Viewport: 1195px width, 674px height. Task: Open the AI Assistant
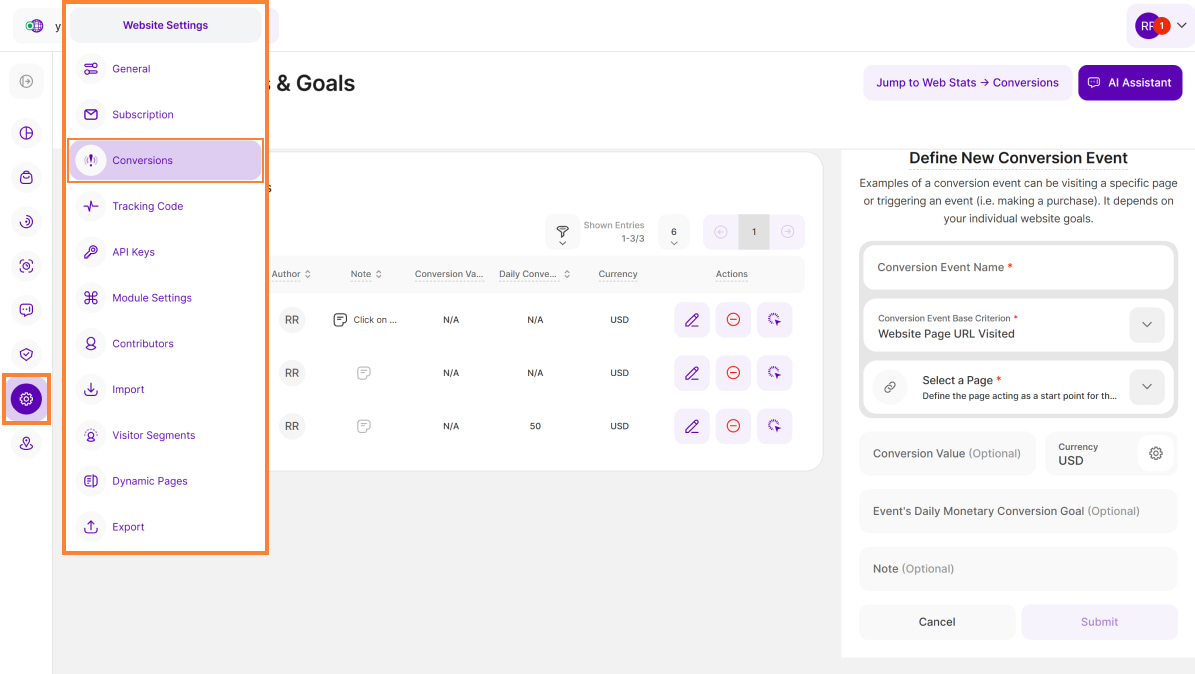[x=1129, y=83]
